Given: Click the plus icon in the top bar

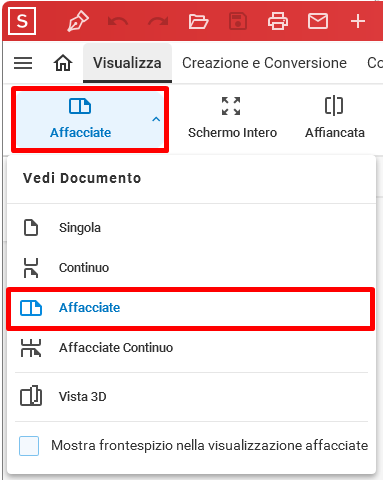Looking at the screenshot, I should point(358,21).
